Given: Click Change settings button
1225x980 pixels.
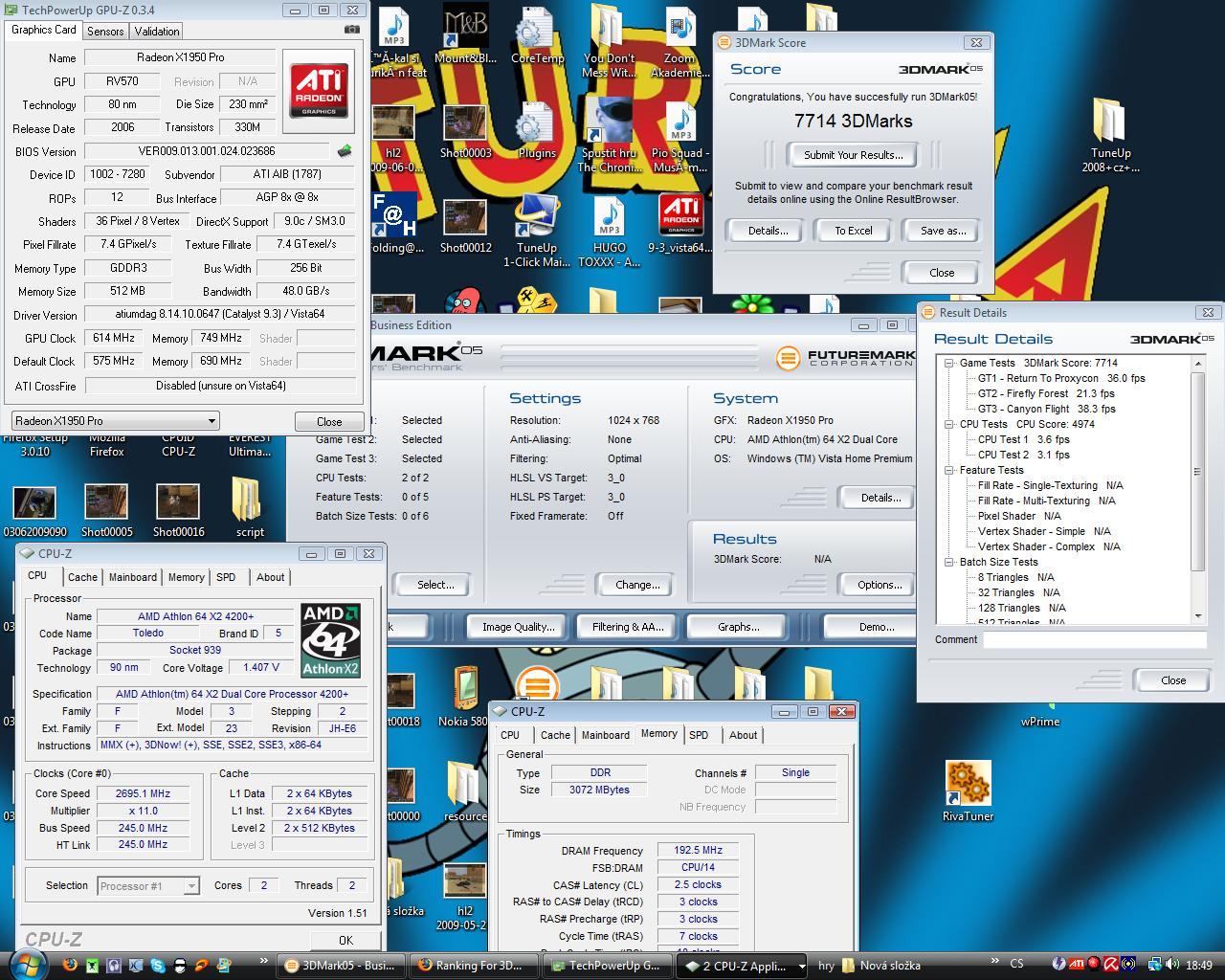Looking at the screenshot, I should pos(637,585).
